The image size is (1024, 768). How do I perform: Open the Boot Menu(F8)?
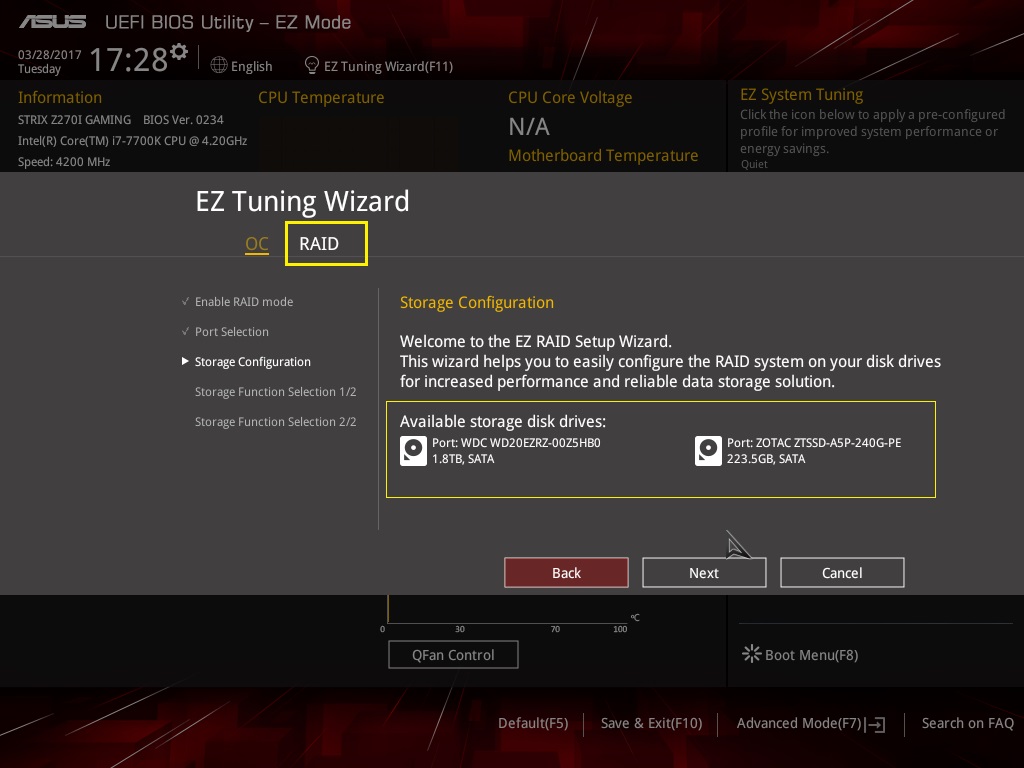pos(811,655)
